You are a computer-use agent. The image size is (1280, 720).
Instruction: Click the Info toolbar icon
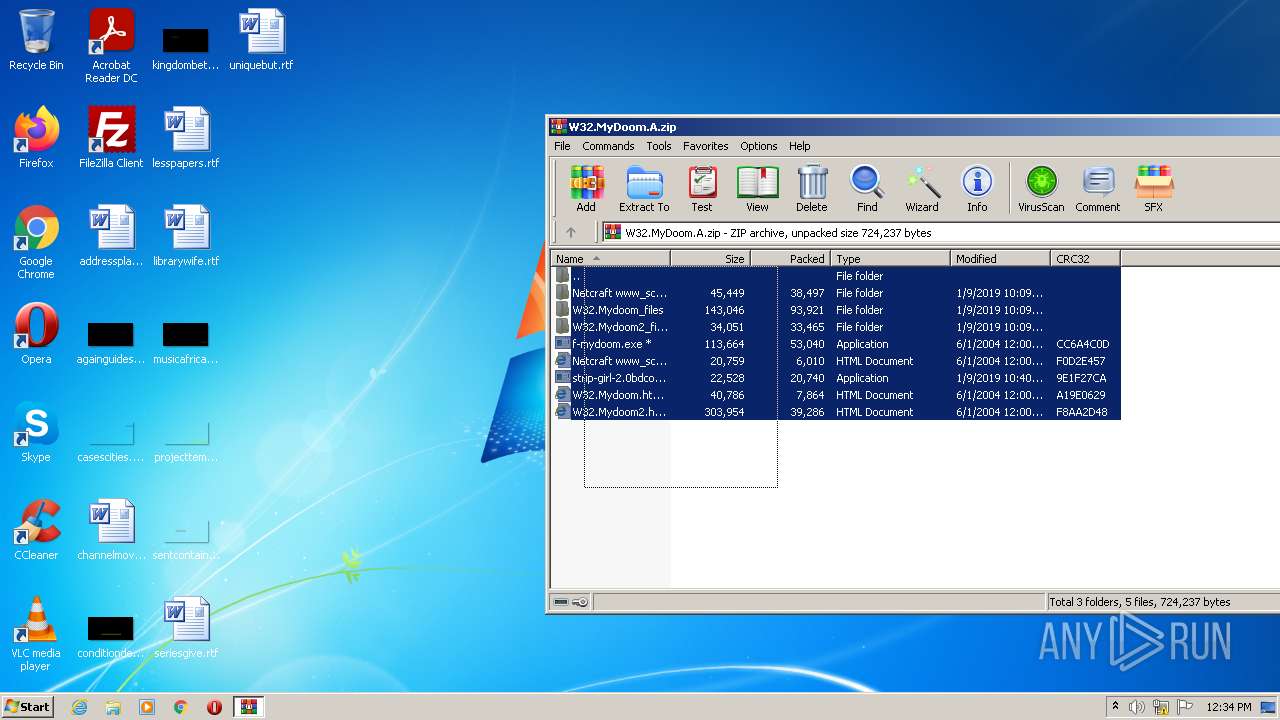click(x=977, y=189)
